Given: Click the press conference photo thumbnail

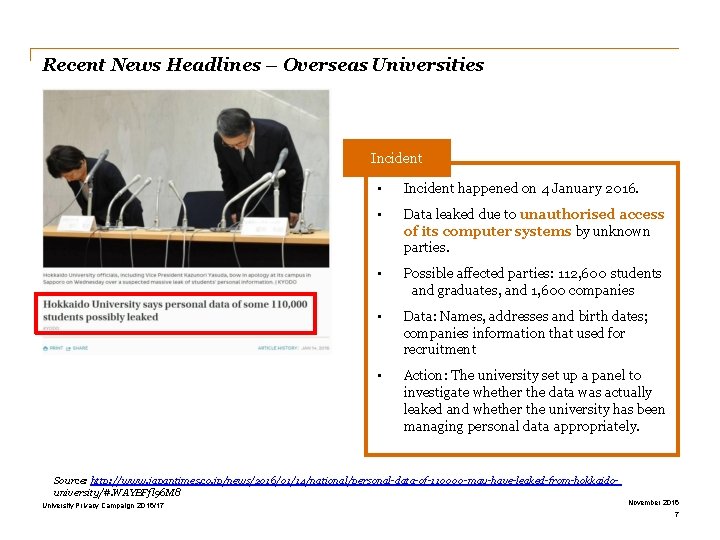Looking at the screenshot, I should [x=186, y=179].
